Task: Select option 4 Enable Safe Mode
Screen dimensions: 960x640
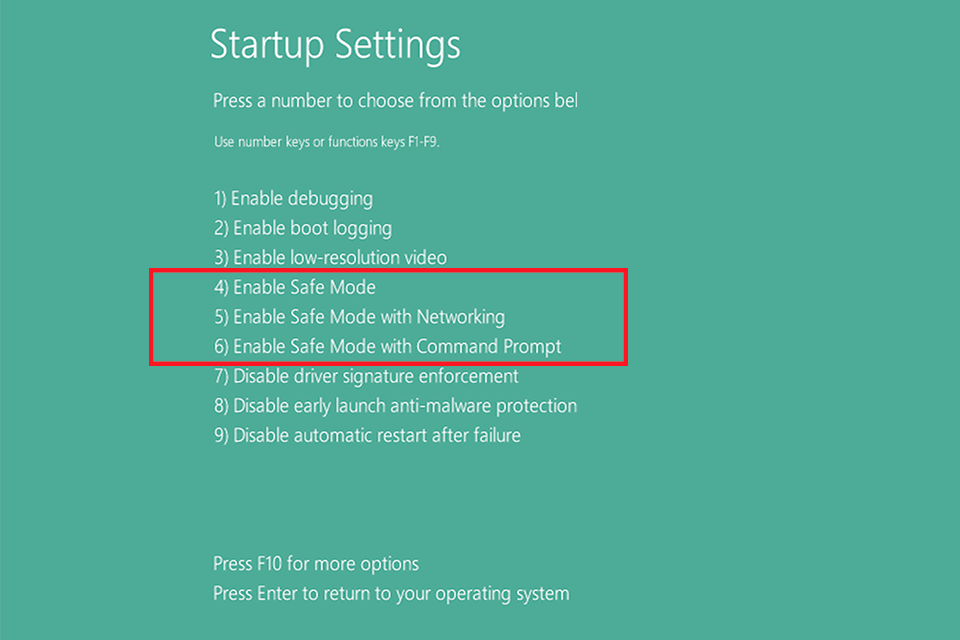Action: pos(294,287)
